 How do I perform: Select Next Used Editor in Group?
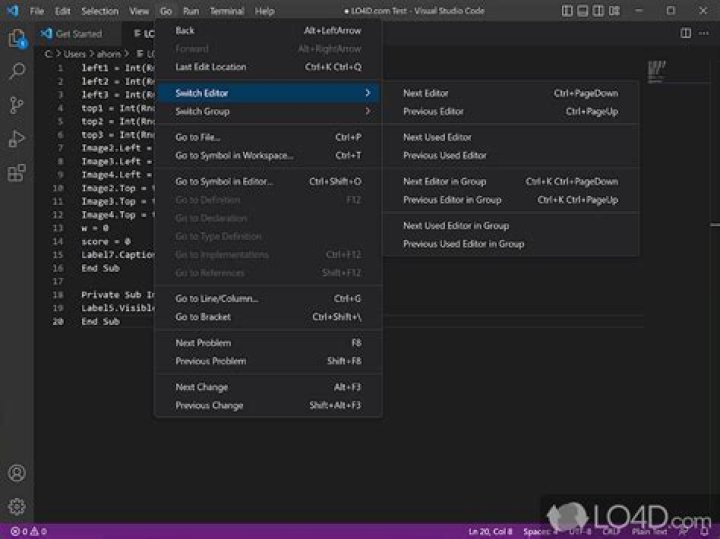pyautogui.click(x=511, y=225)
